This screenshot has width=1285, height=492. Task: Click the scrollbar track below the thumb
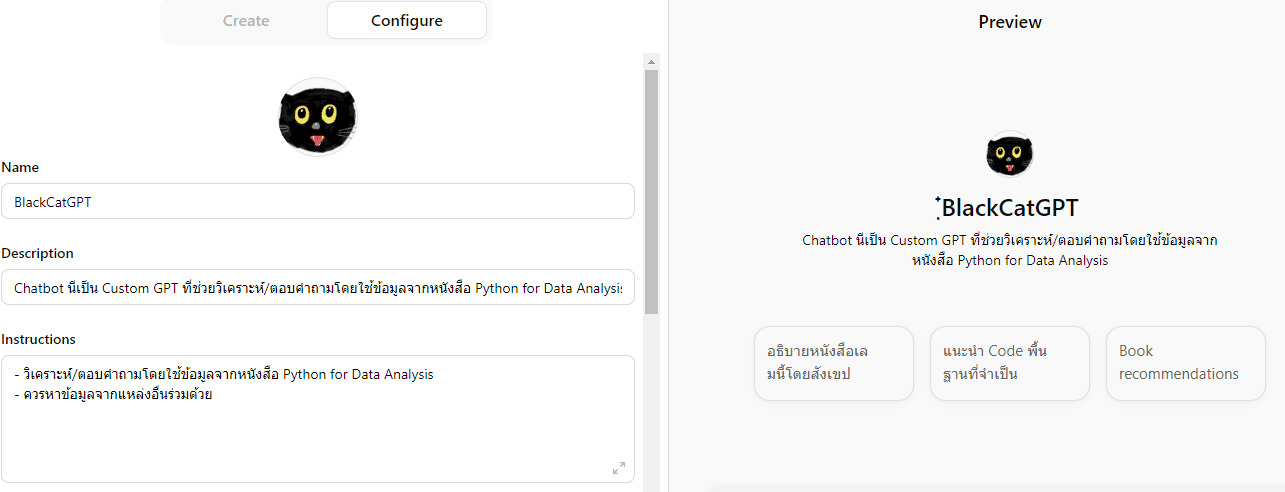[651, 400]
